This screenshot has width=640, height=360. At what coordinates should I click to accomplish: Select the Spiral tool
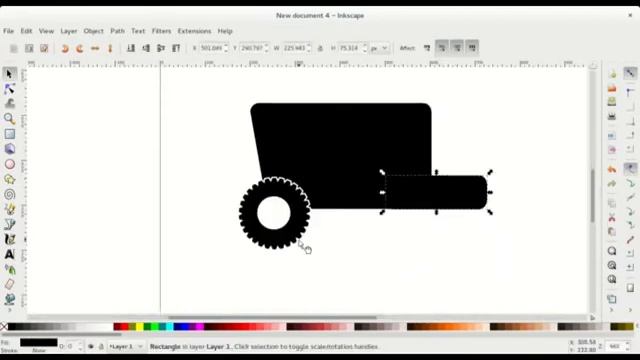point(9,194)
